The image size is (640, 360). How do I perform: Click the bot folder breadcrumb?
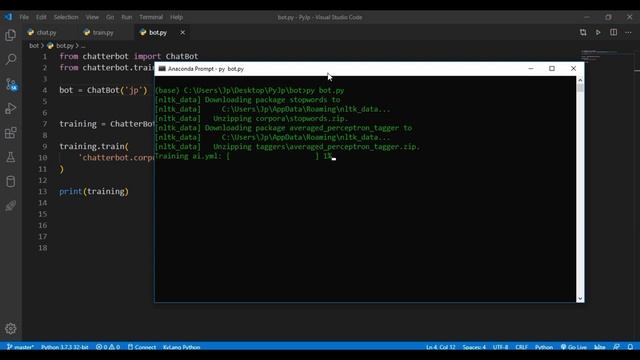pos(34,46)
